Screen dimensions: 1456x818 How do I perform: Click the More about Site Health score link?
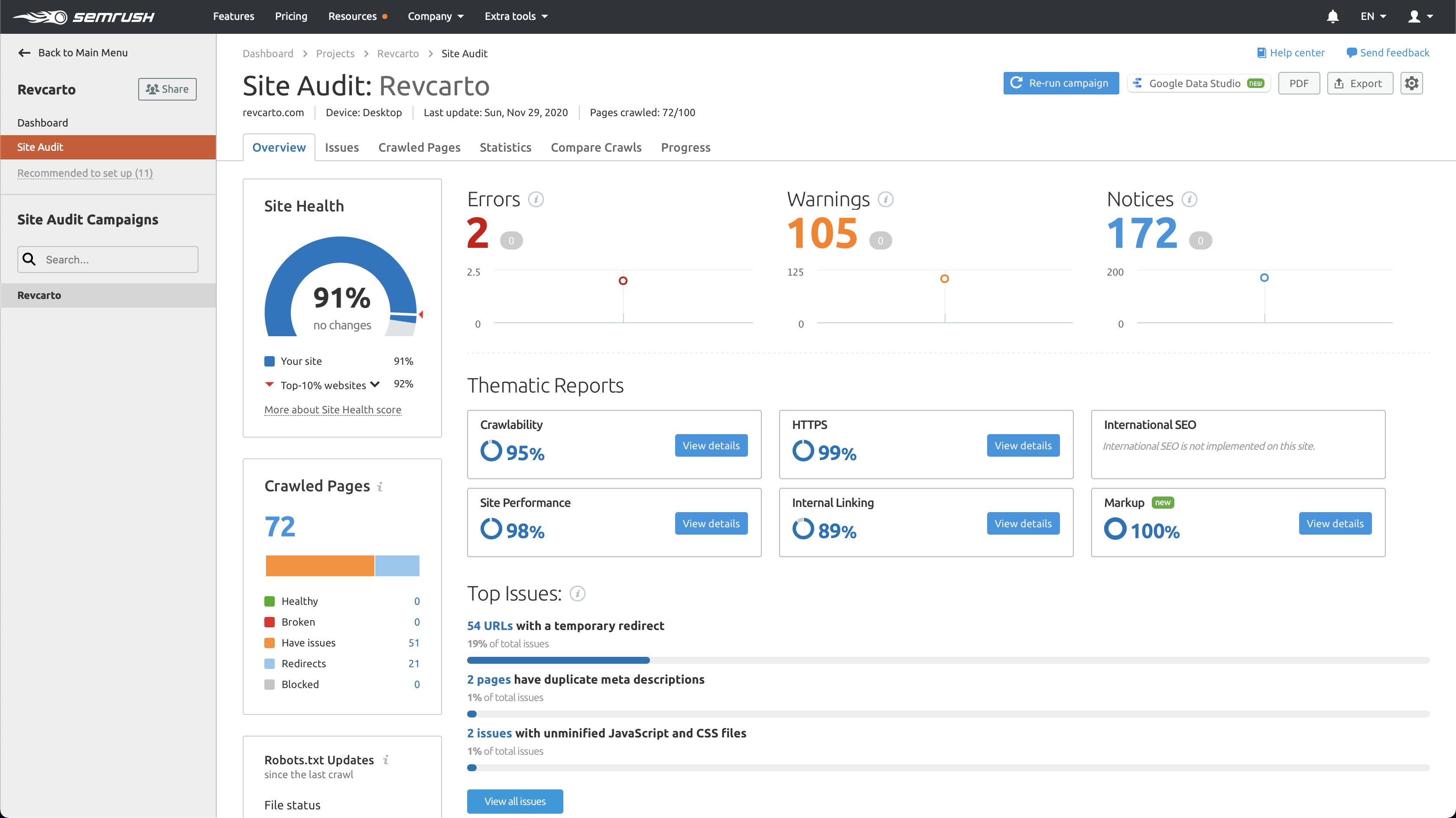[332, 409]
